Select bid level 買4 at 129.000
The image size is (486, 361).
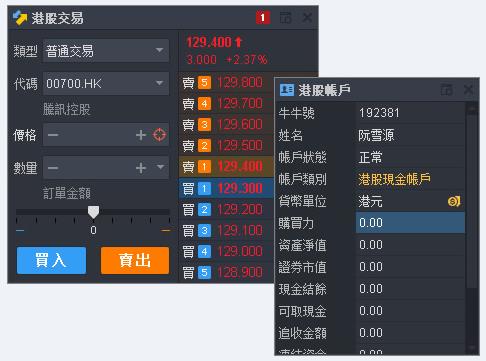coord(227,252)
